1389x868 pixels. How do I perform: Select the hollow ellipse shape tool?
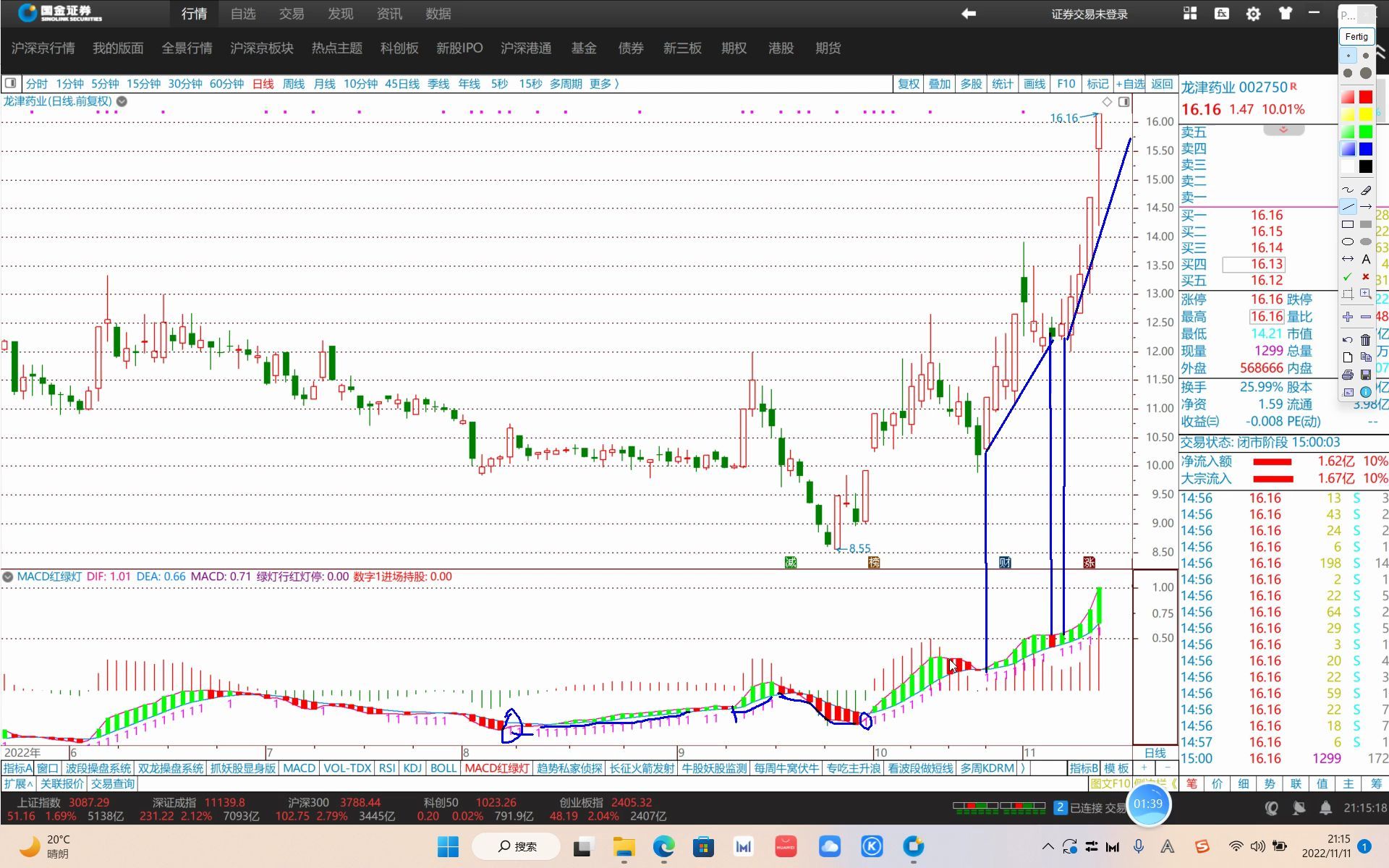[x=1347, y=242]
